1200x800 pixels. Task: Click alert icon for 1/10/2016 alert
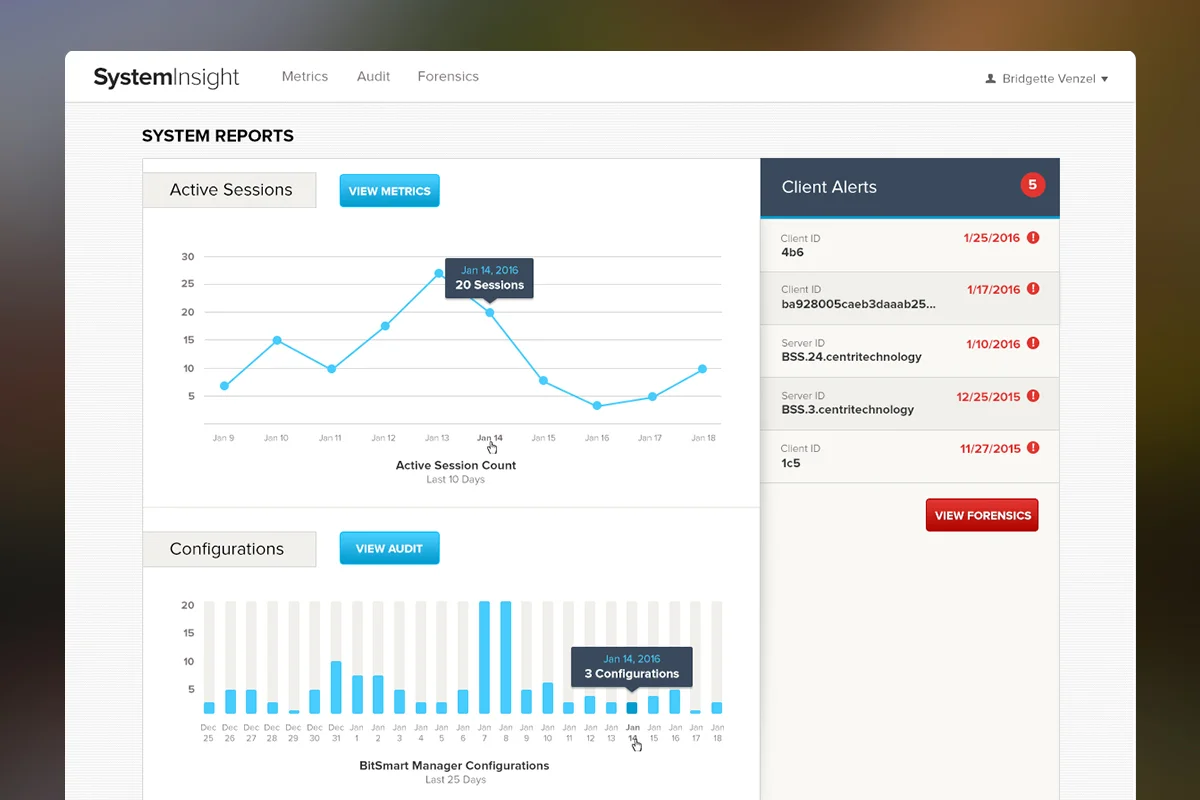[x=1033, y=343]
